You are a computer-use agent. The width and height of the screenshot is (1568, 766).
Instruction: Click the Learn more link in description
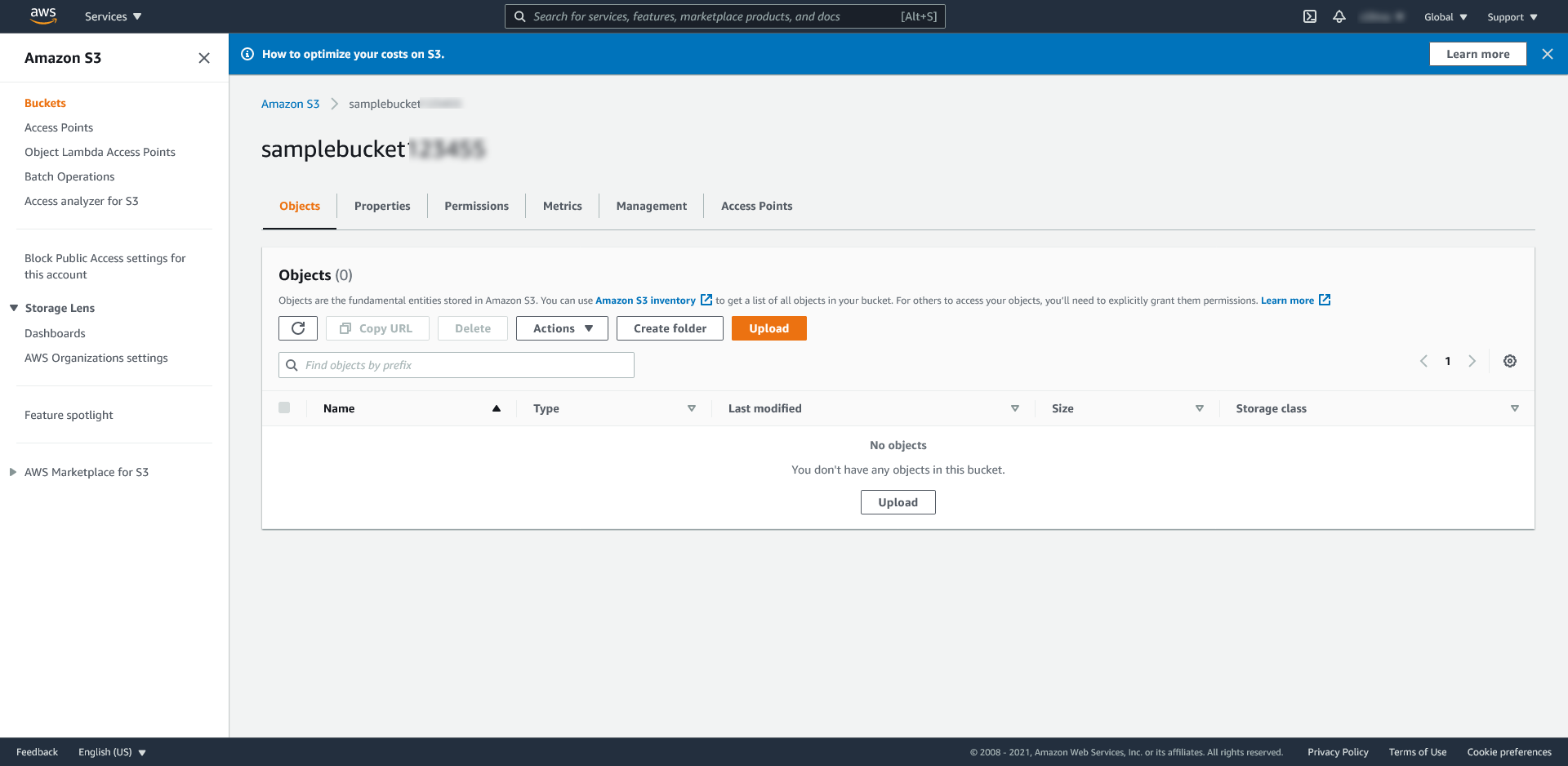(1287, 301)
